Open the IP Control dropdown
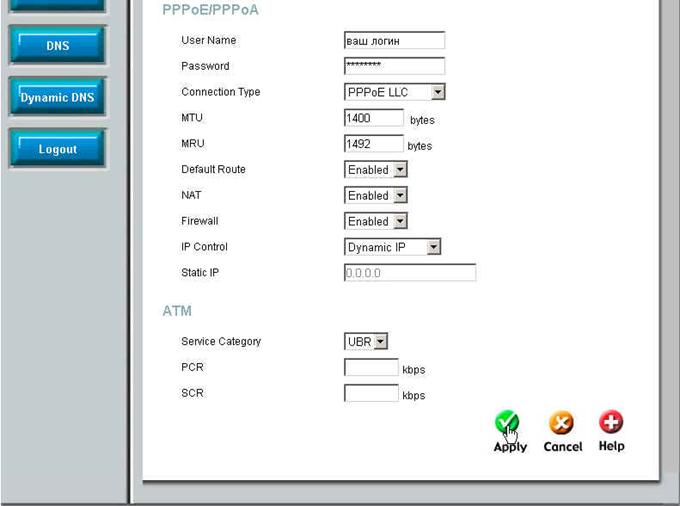680x506 pixels. 392,247
